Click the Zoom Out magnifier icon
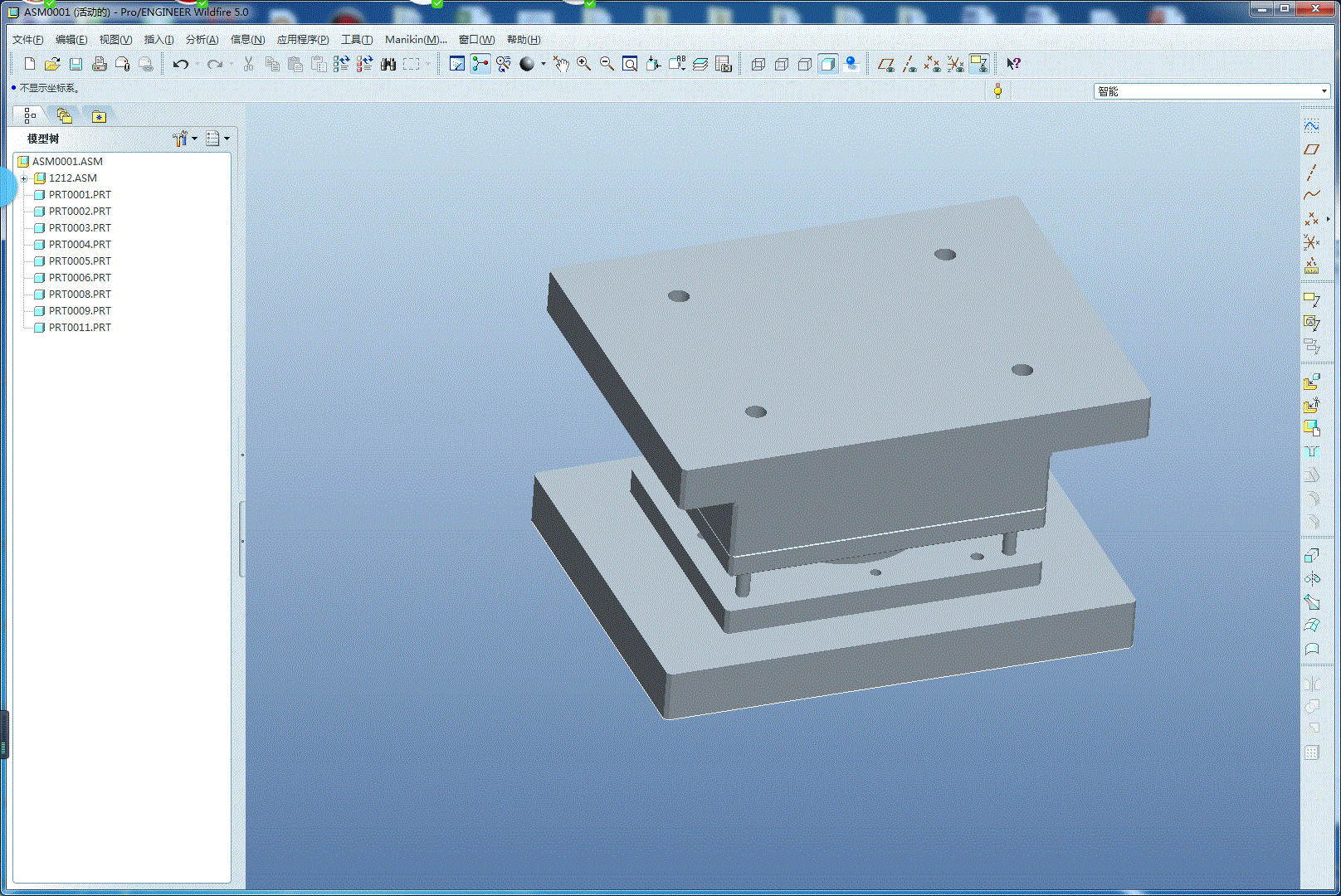The width and height of the screenshot is (1341, 896). (607, 64)
